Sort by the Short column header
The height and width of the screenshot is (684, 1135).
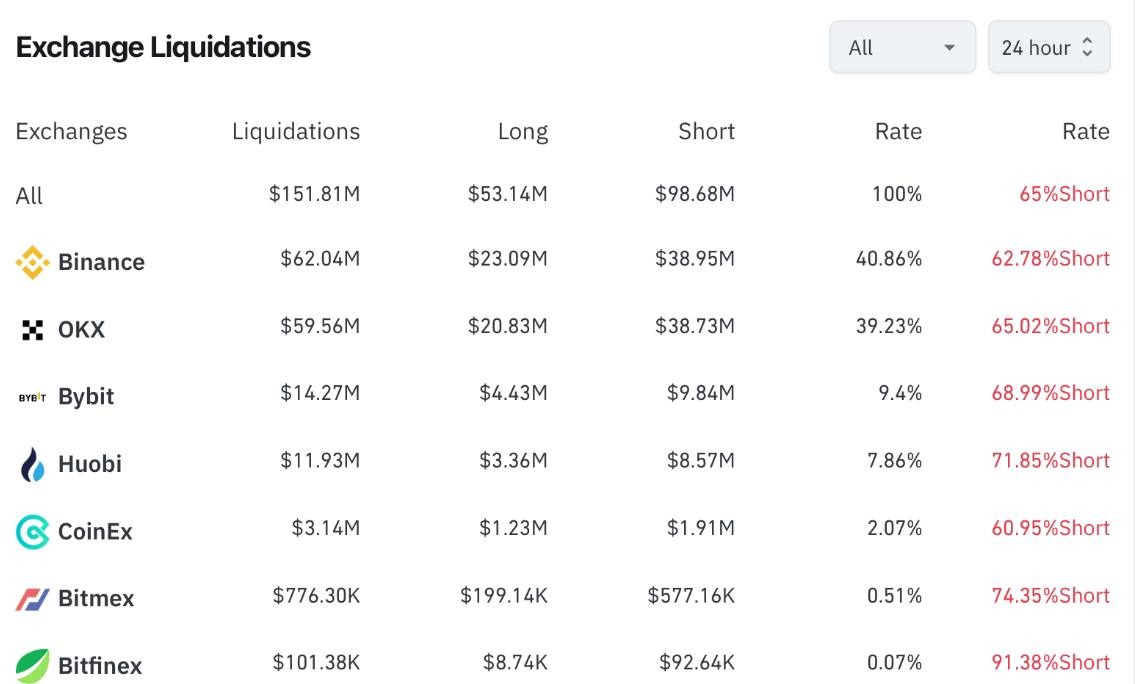706,131
